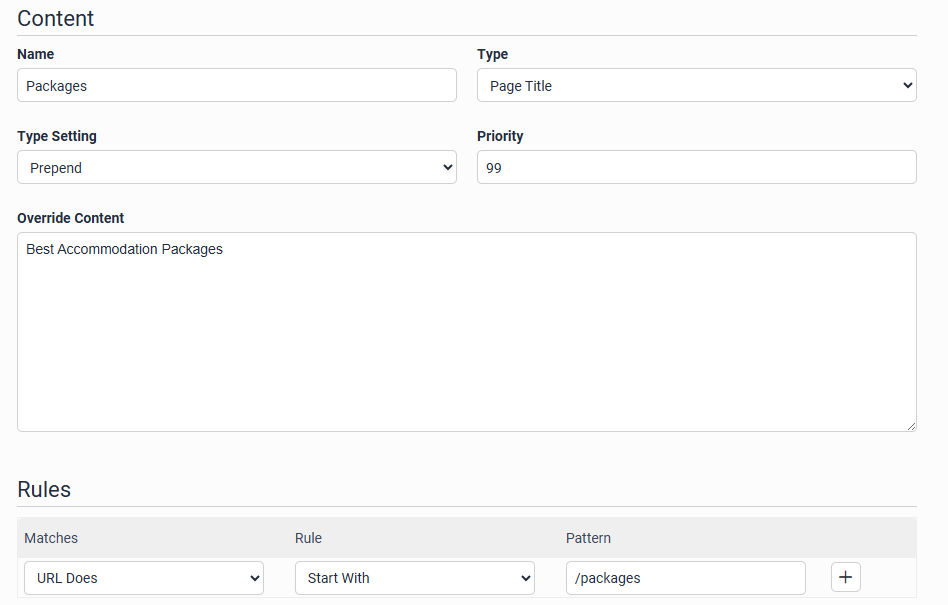Image resolution: width=948 pixels, height=605 pixels.
Task: Click the Name field label
Action: [36, 54]
